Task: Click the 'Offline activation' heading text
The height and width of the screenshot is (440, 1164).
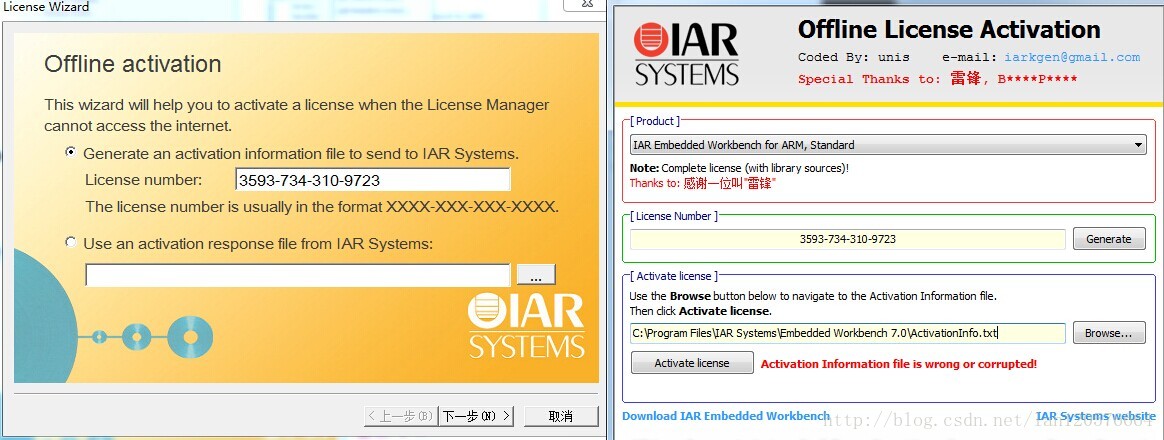Action: 133,64
